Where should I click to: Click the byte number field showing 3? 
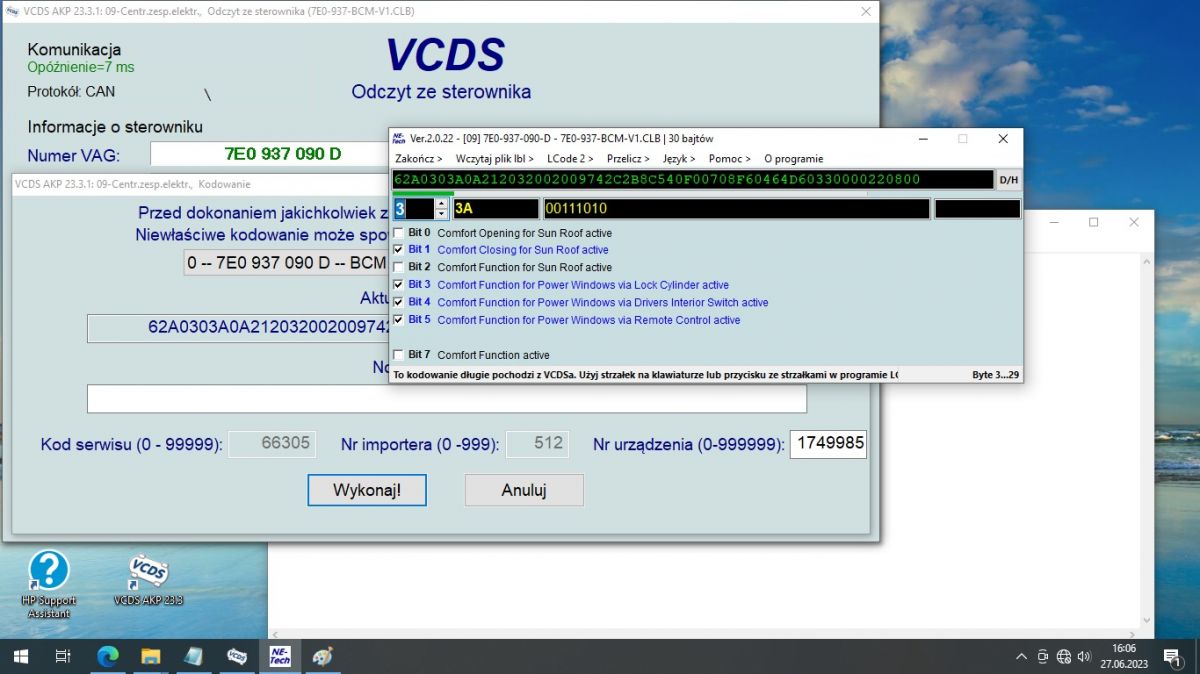coord(413,209)
